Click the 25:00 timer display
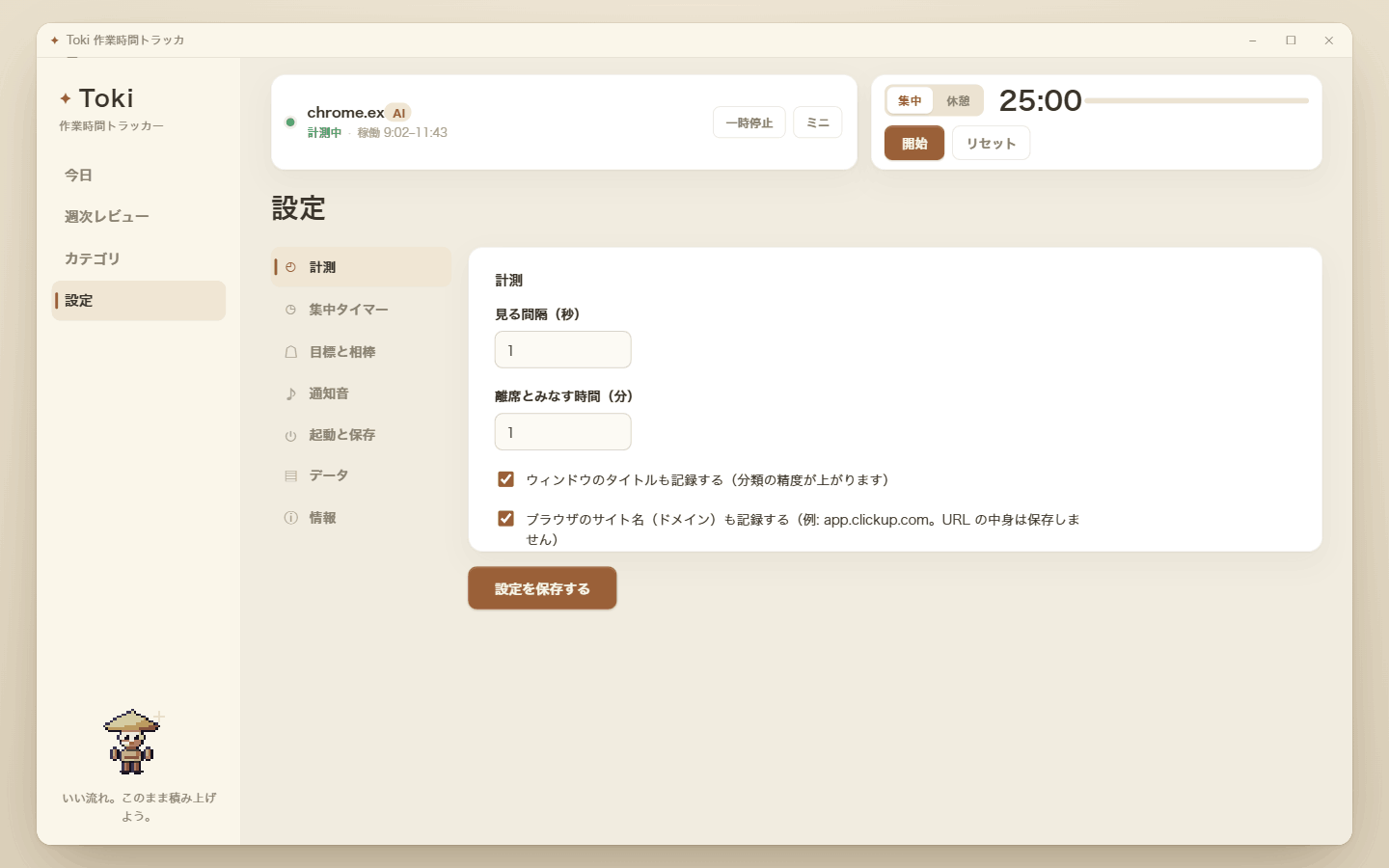The image size is (1389, 868). point(1040,100)
